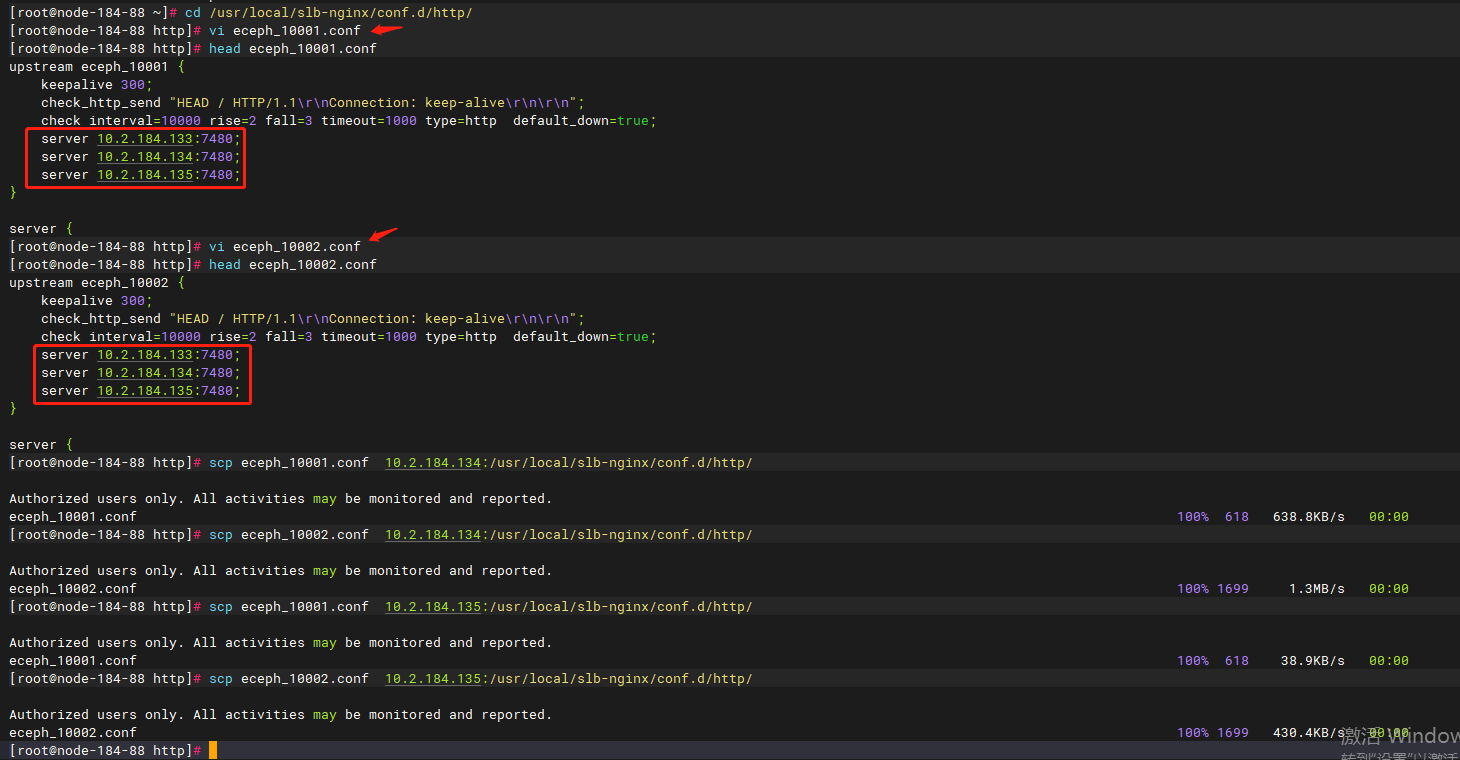Click the 'head eceph_10002.conf' command text
The width and height of the screenshot is (1460, 760).
tap(293, 264)
